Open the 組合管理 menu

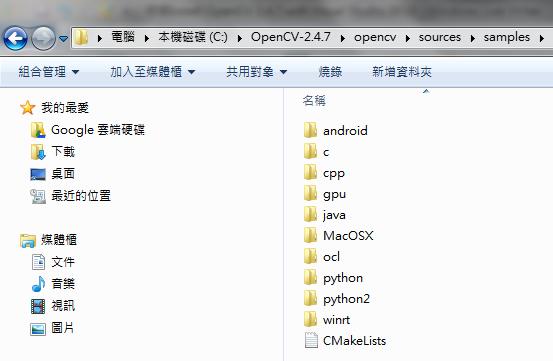pos(49,72)
